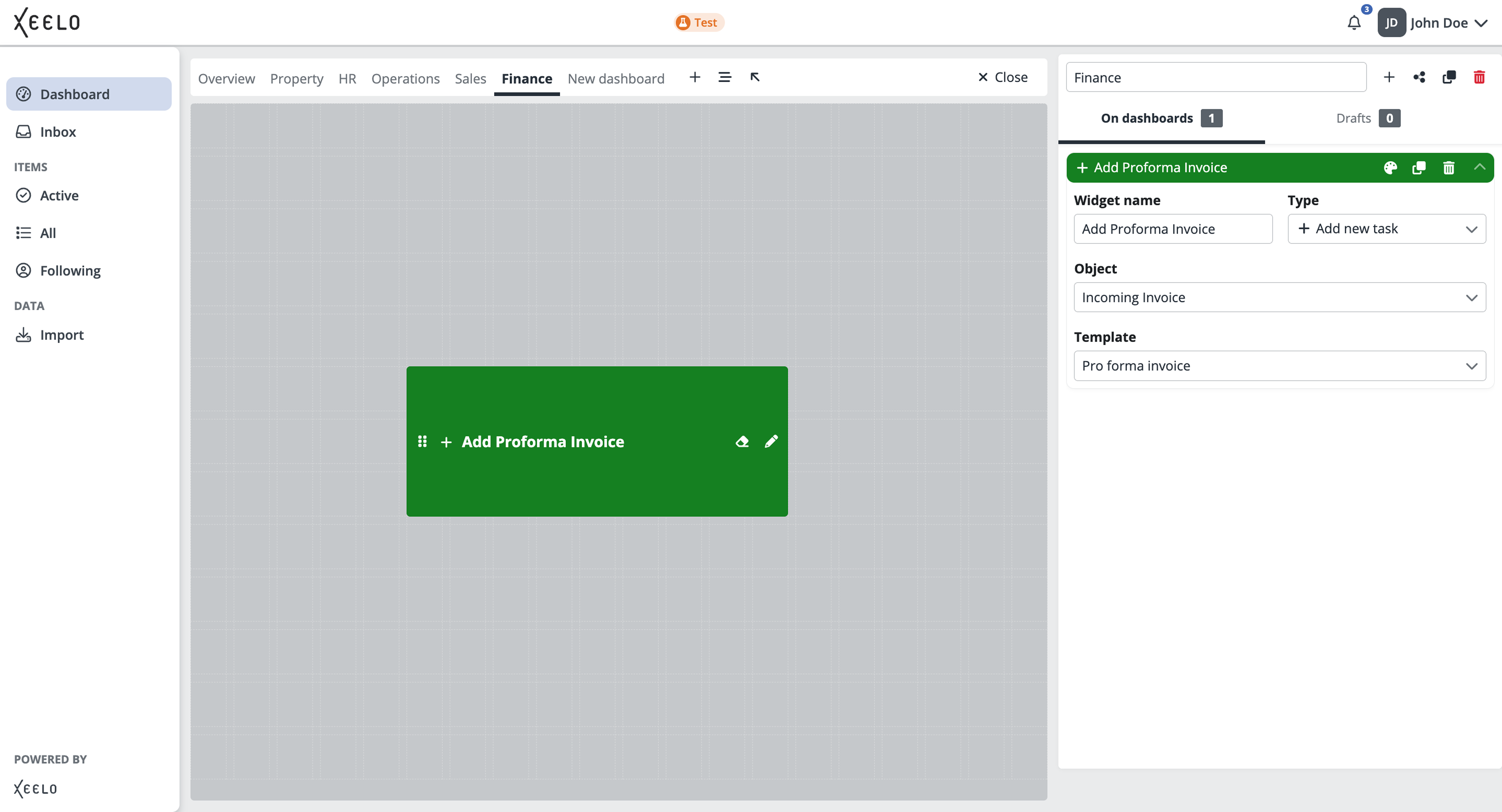Delete the Finance dashboard with red trash
Image resolution: width=1502 pixels, height=812 pixels.
click(x=1479, y=77)
